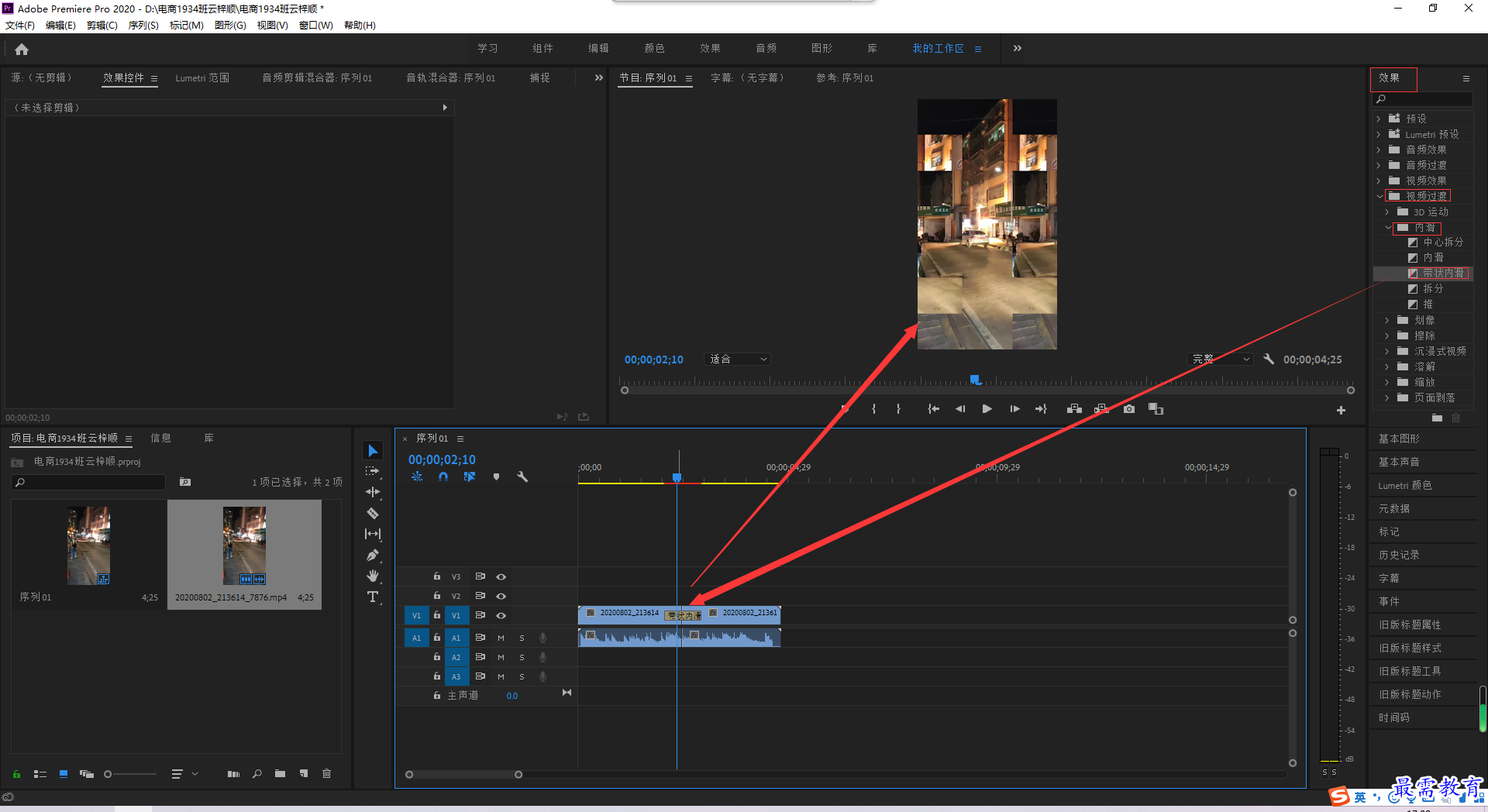1488x812 pixels.
Task: Select the Hand tool
Action: [373, 576]
